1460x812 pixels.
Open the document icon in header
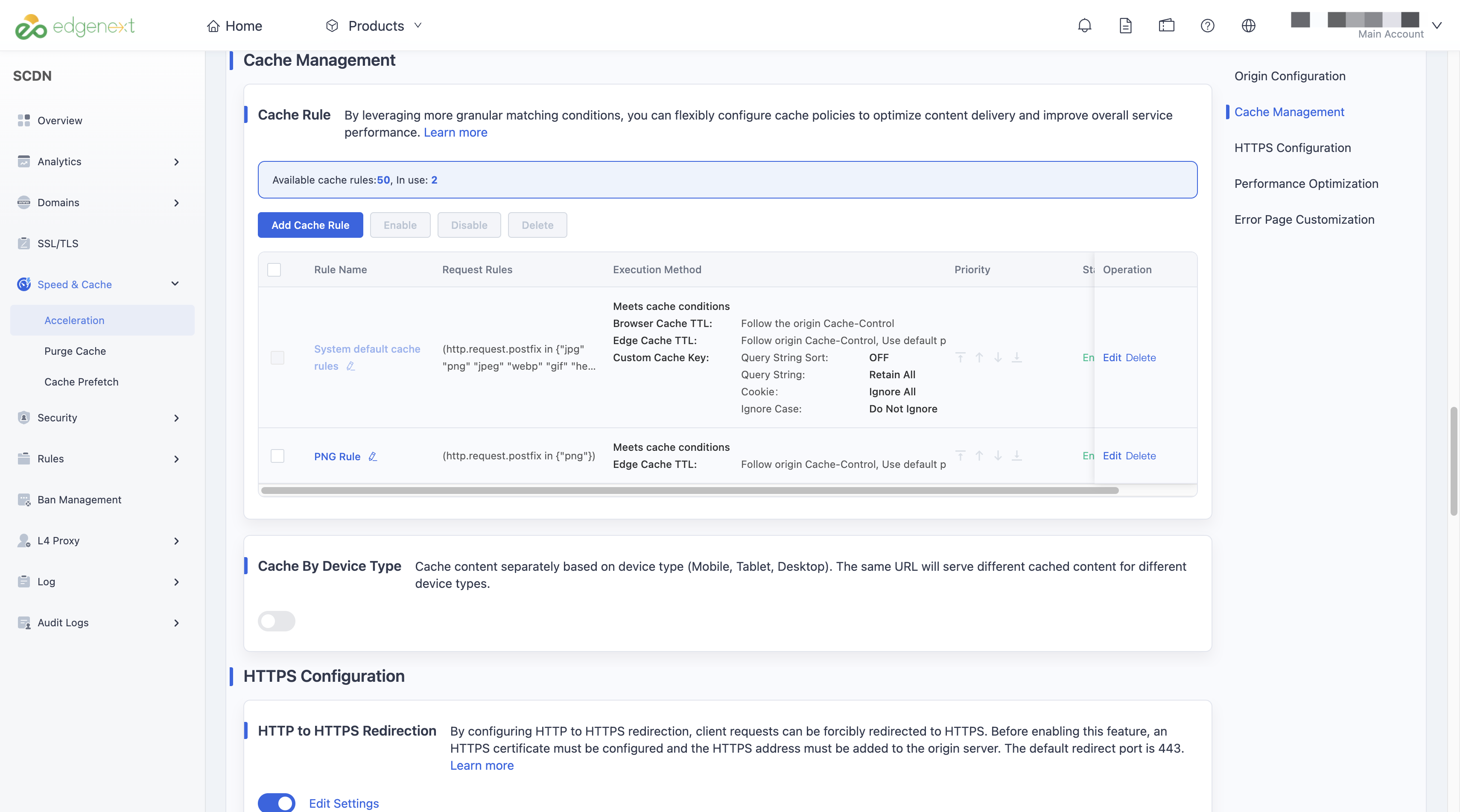pyautogui.click(x=1126, y=26)
